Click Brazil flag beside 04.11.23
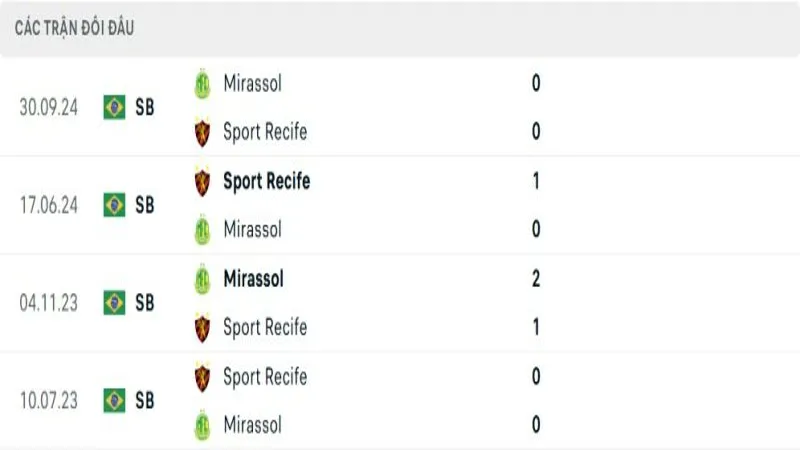Viewport: 800px width, 450px height. tap(115, 303)
